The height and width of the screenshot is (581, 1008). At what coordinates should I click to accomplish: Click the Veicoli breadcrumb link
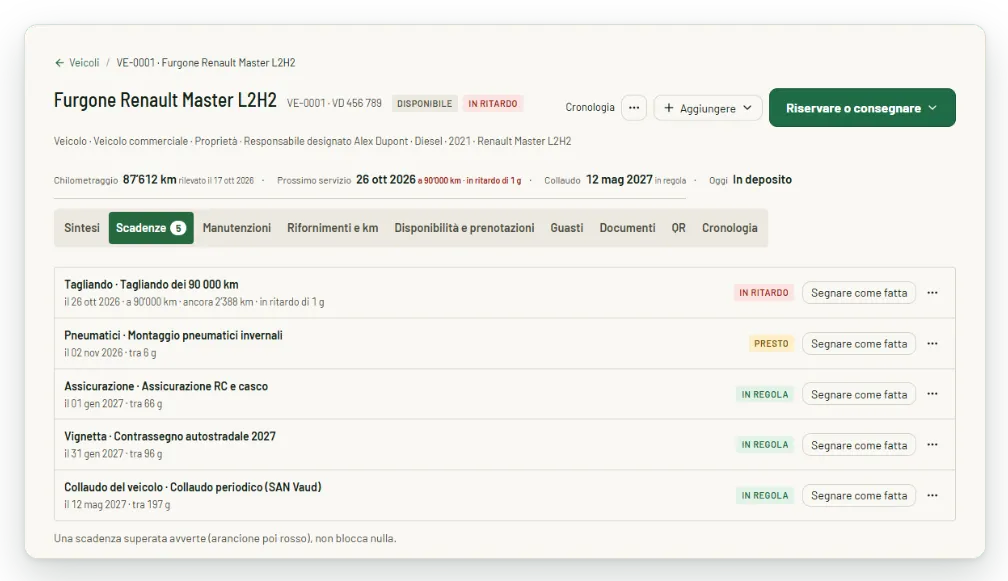coord(84,63)
